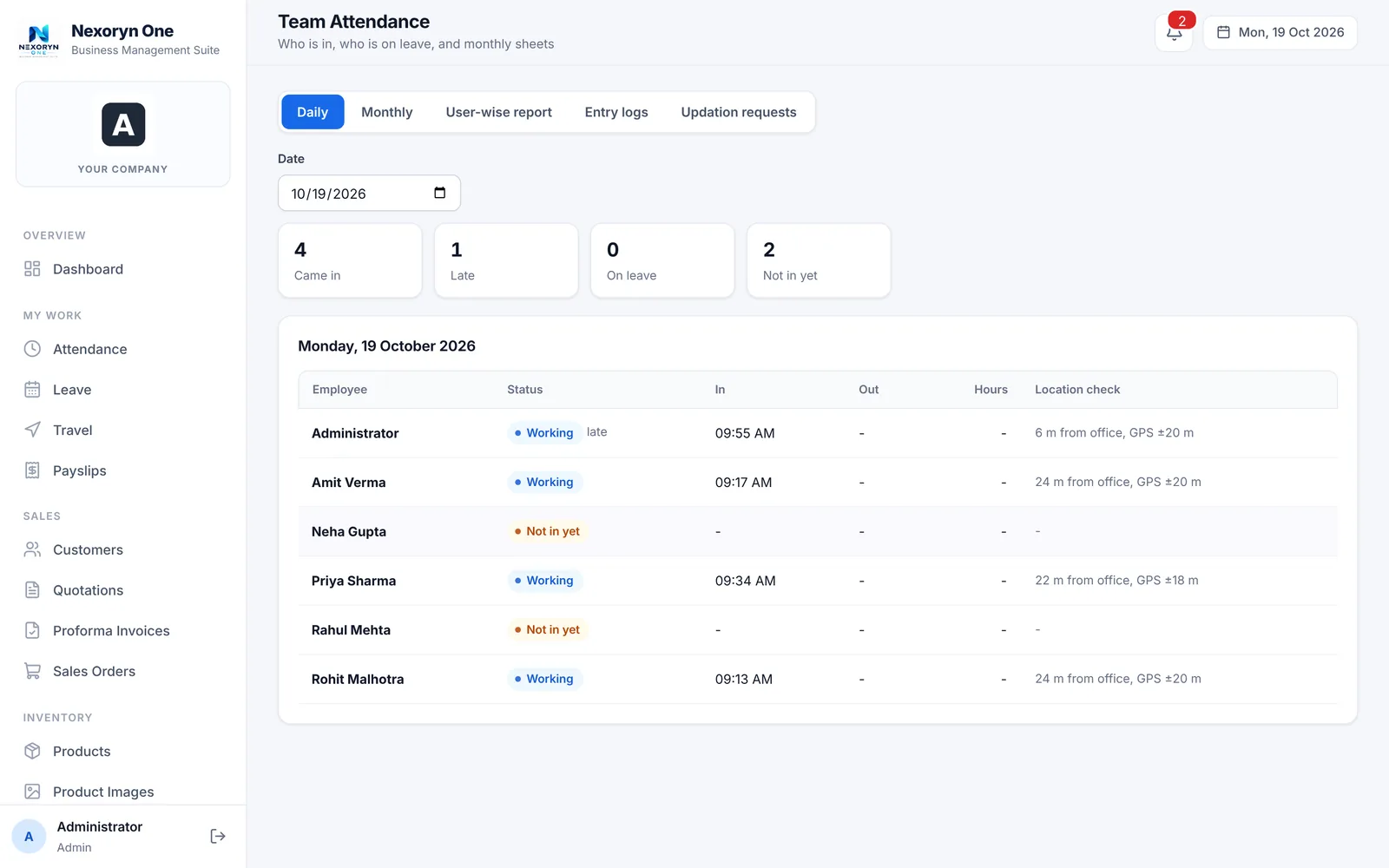Click the Administrator user avatar
This screenshot has width=1389, height=868.
pos(29,837)
